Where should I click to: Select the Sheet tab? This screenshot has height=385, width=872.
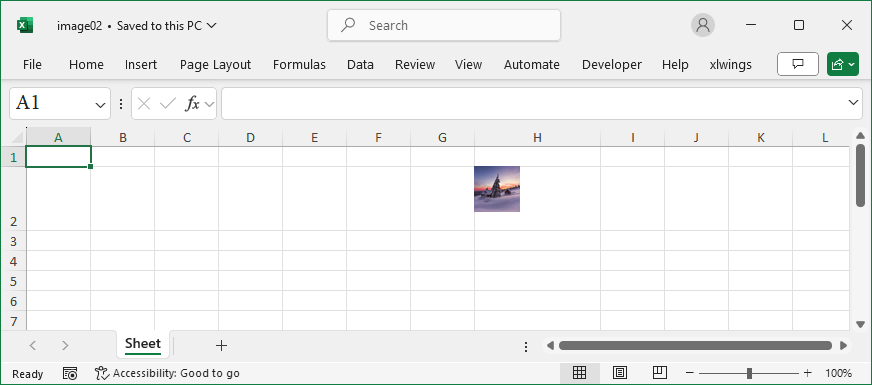point(143,344)
